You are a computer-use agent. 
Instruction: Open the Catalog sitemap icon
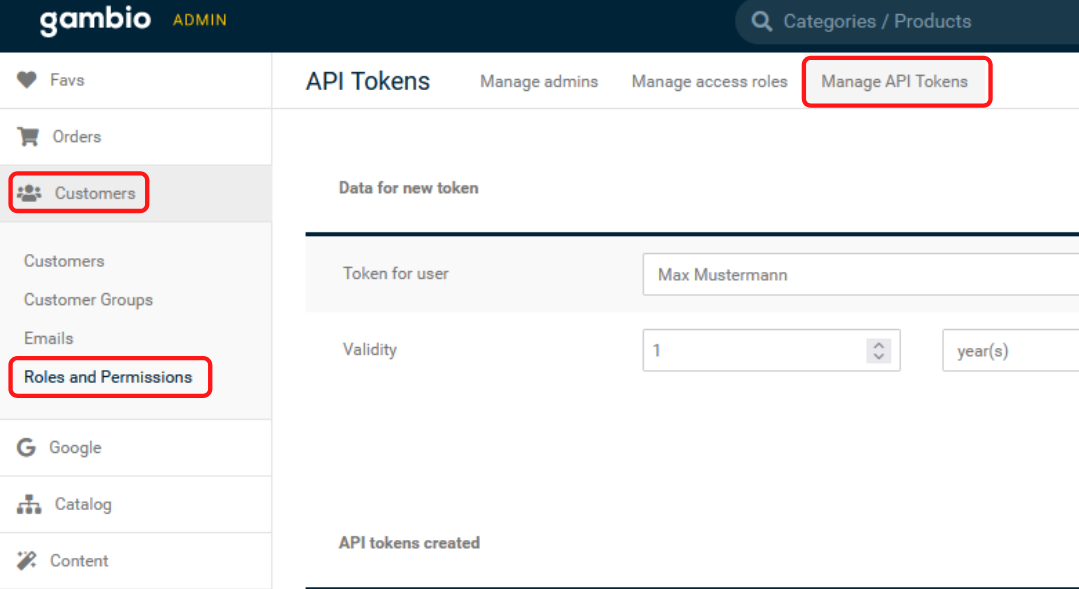[29, 504]
